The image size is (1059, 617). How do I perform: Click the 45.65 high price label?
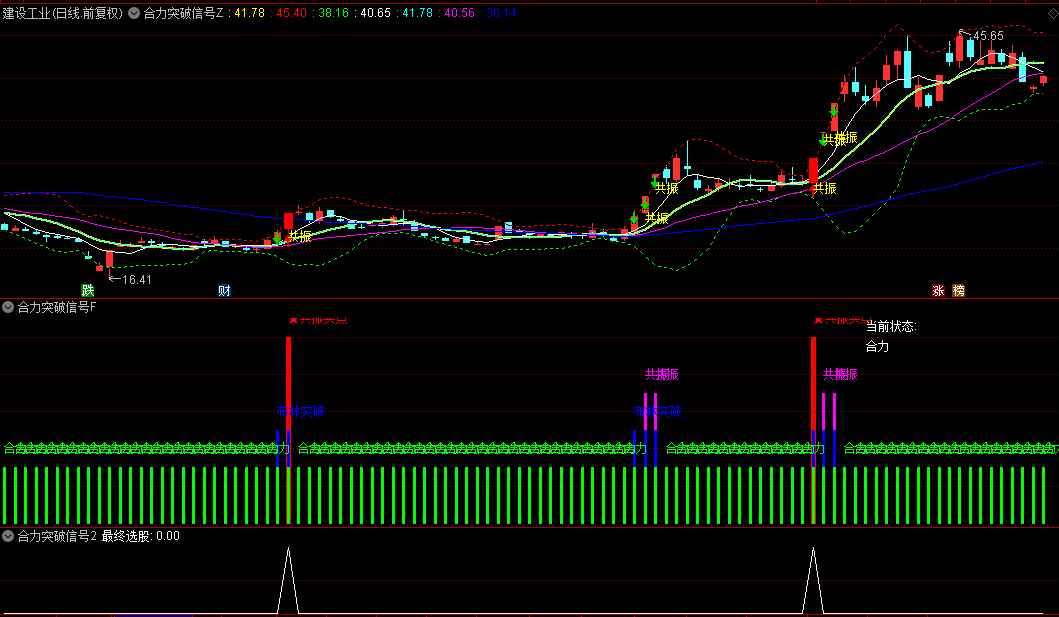click(x=988, y=36)
